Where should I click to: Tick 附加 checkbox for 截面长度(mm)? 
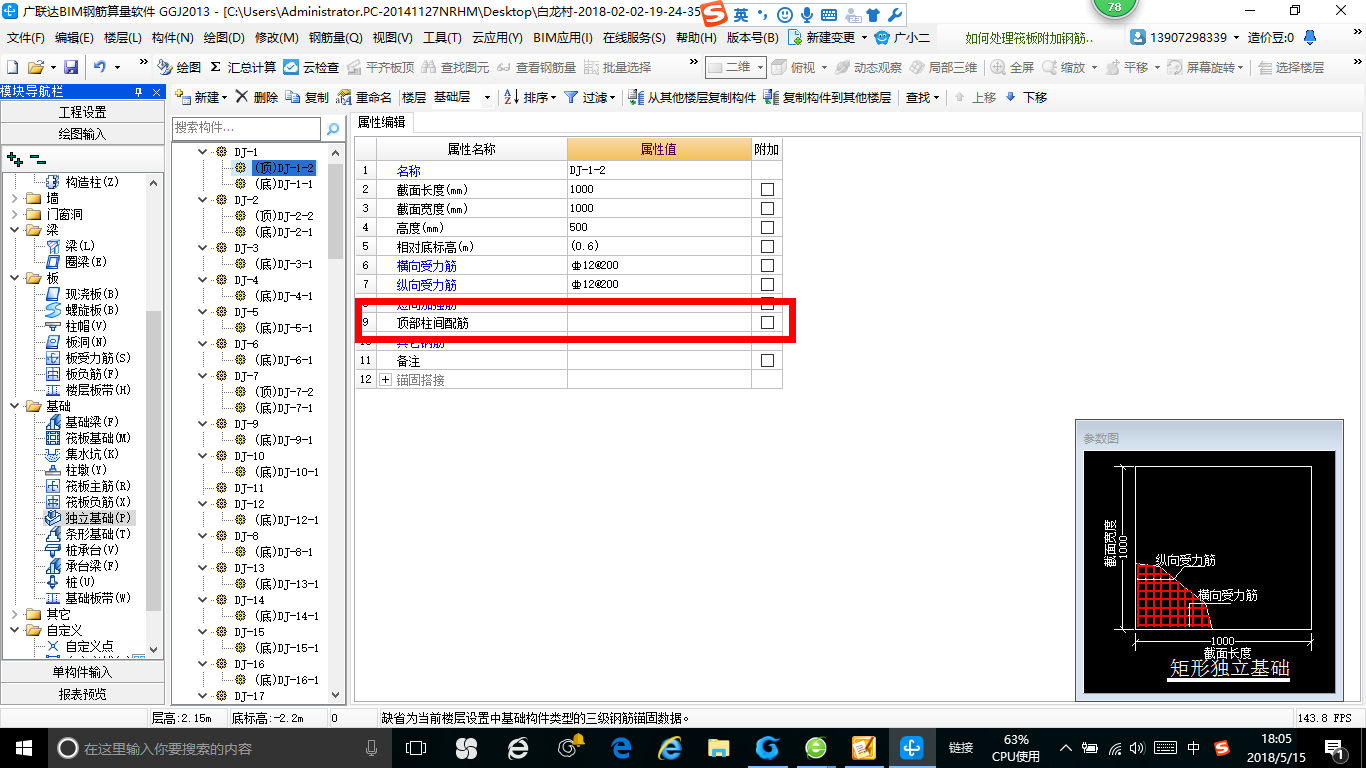click(767, 189)
